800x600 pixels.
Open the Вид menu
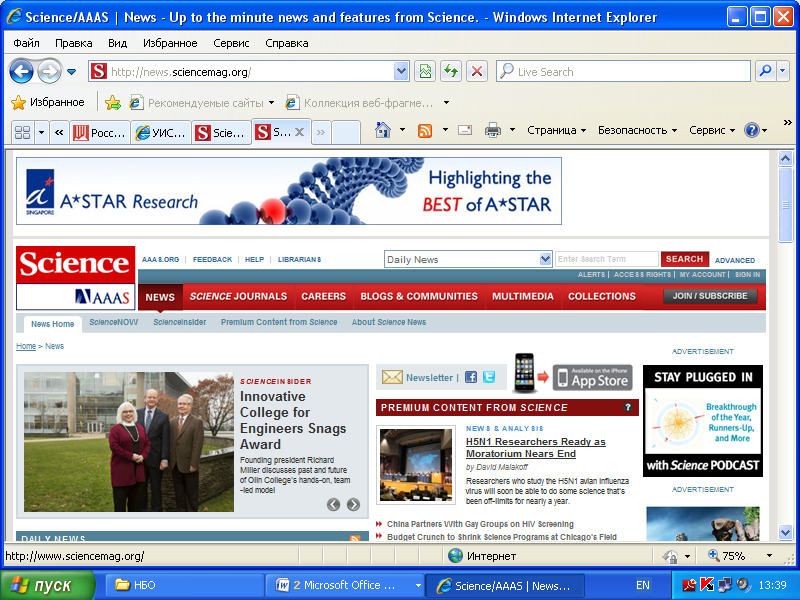[x=117, y=43]
